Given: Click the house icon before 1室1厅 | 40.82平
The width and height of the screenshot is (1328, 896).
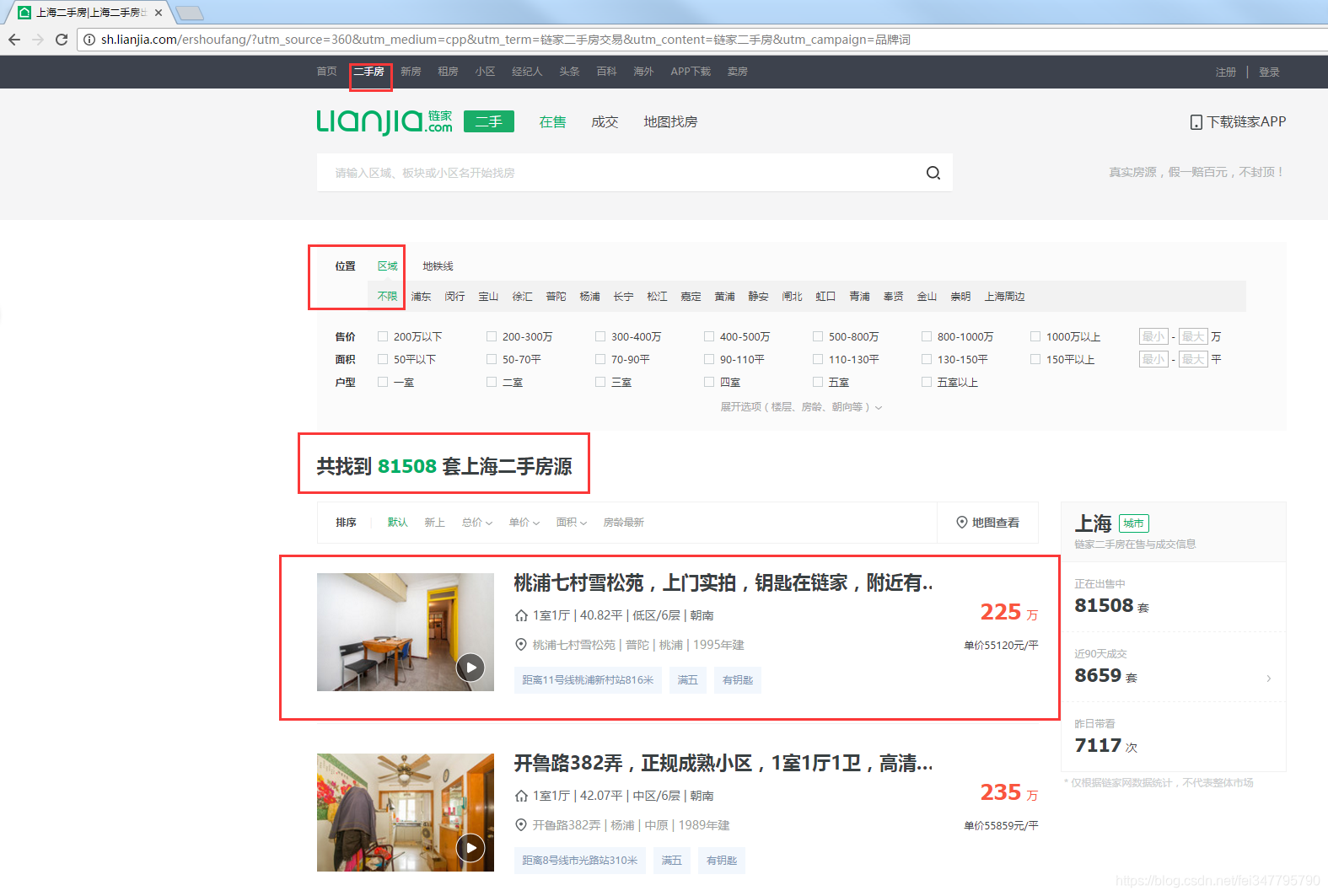Looking at the screenshot, I should tap(521, 615).
